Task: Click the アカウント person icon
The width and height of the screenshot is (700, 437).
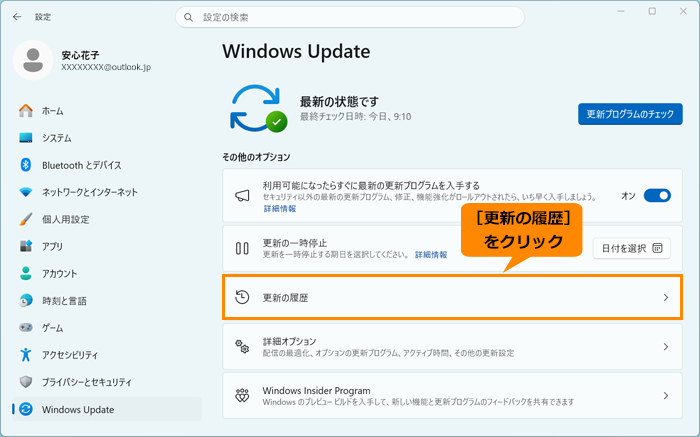Action: pyautogui.click(x=26, y=273)
